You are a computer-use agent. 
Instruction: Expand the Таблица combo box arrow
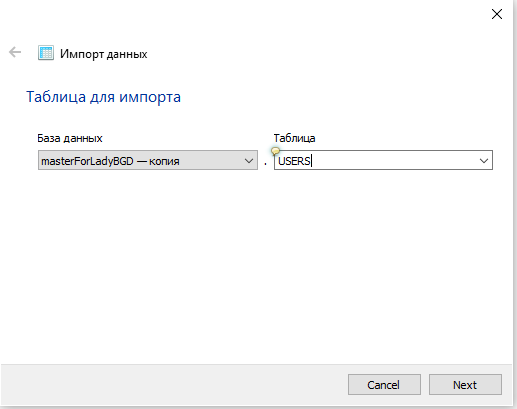pyautogui.click(x=484, y=161)
